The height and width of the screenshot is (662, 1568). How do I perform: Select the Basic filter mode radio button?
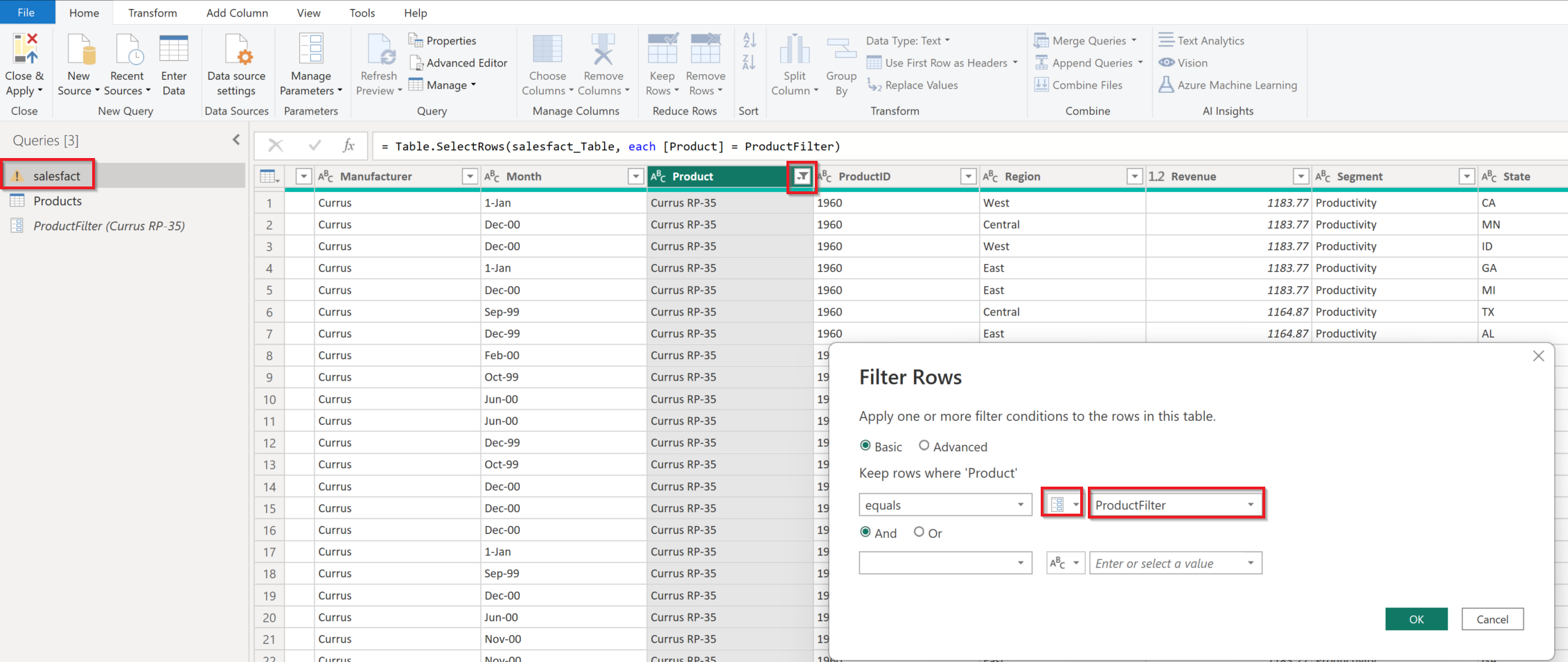pyautogui.click(x=865, y=446)
